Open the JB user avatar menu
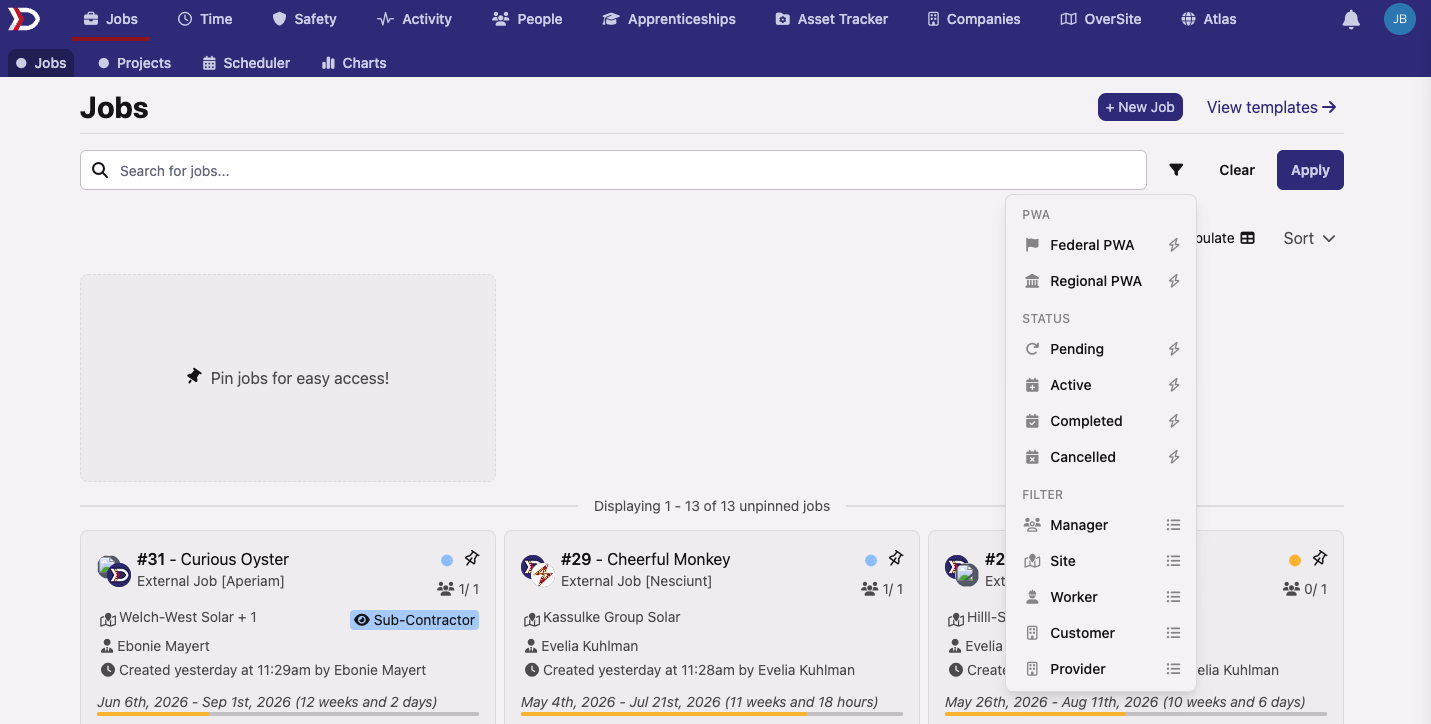The width and height of the screenshot is (1431, 724). click(1399, 19)
